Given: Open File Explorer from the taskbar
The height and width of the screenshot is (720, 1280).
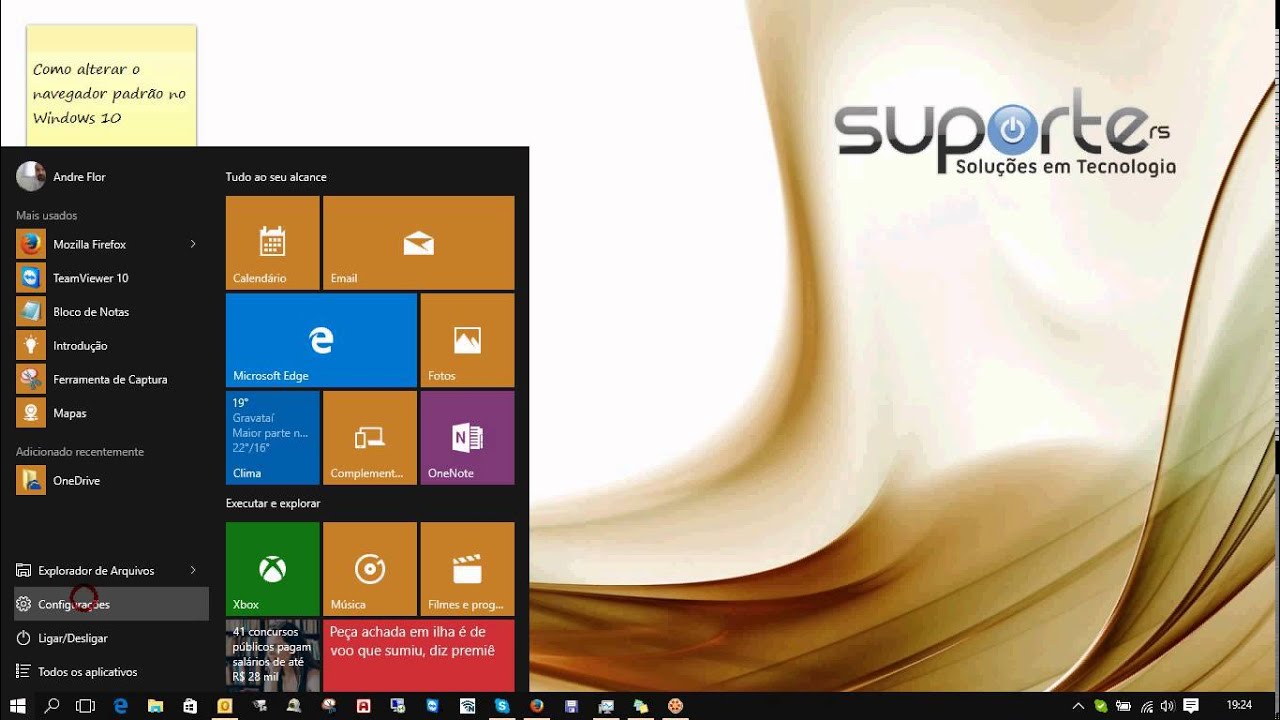Looking at the screenshot, I should (x=155, y=705).
